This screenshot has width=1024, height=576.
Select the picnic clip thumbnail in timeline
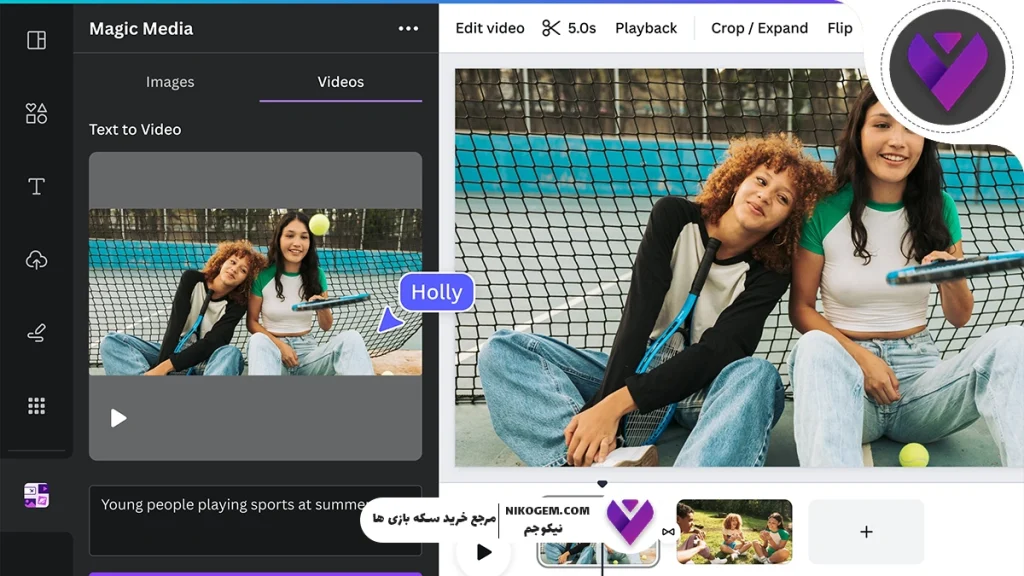click(734, 531)
